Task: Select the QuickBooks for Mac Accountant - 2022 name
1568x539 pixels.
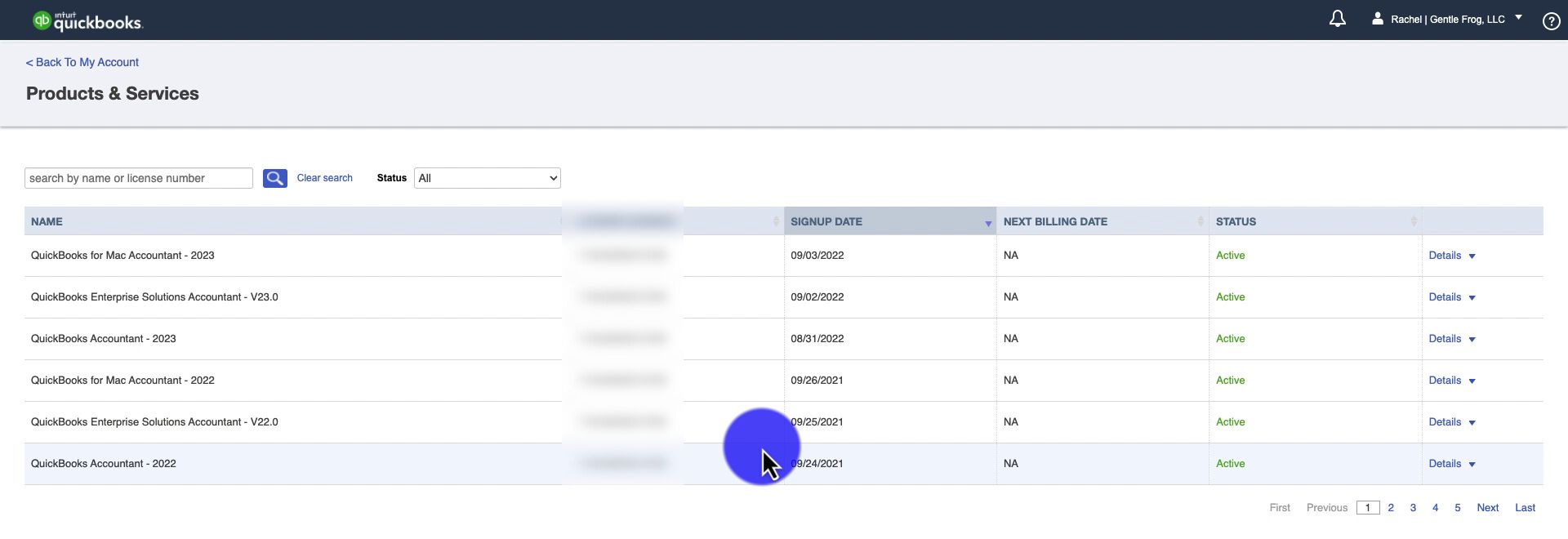Action: tap(122, 381)
